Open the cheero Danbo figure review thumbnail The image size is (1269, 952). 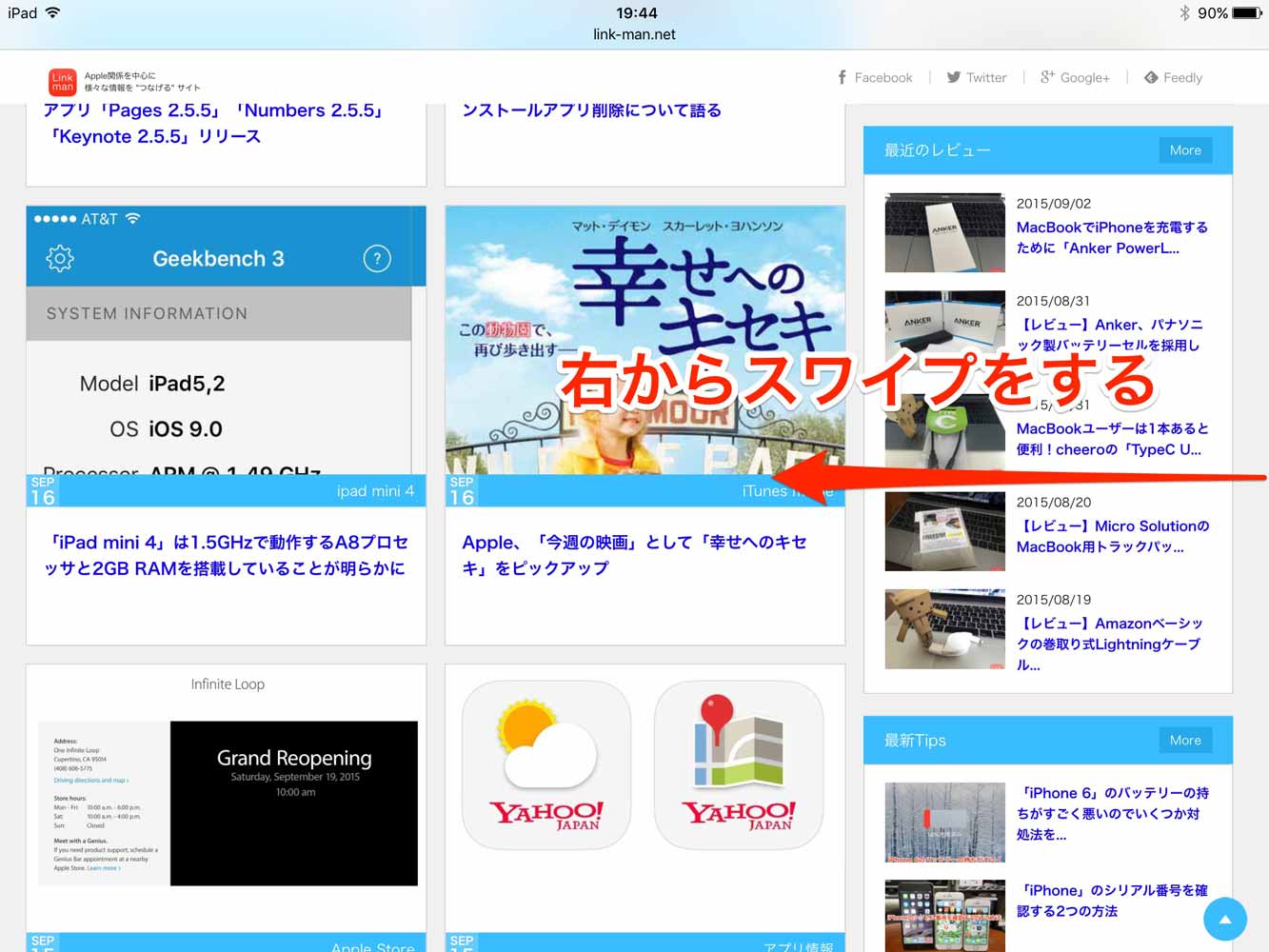(944, 433)
